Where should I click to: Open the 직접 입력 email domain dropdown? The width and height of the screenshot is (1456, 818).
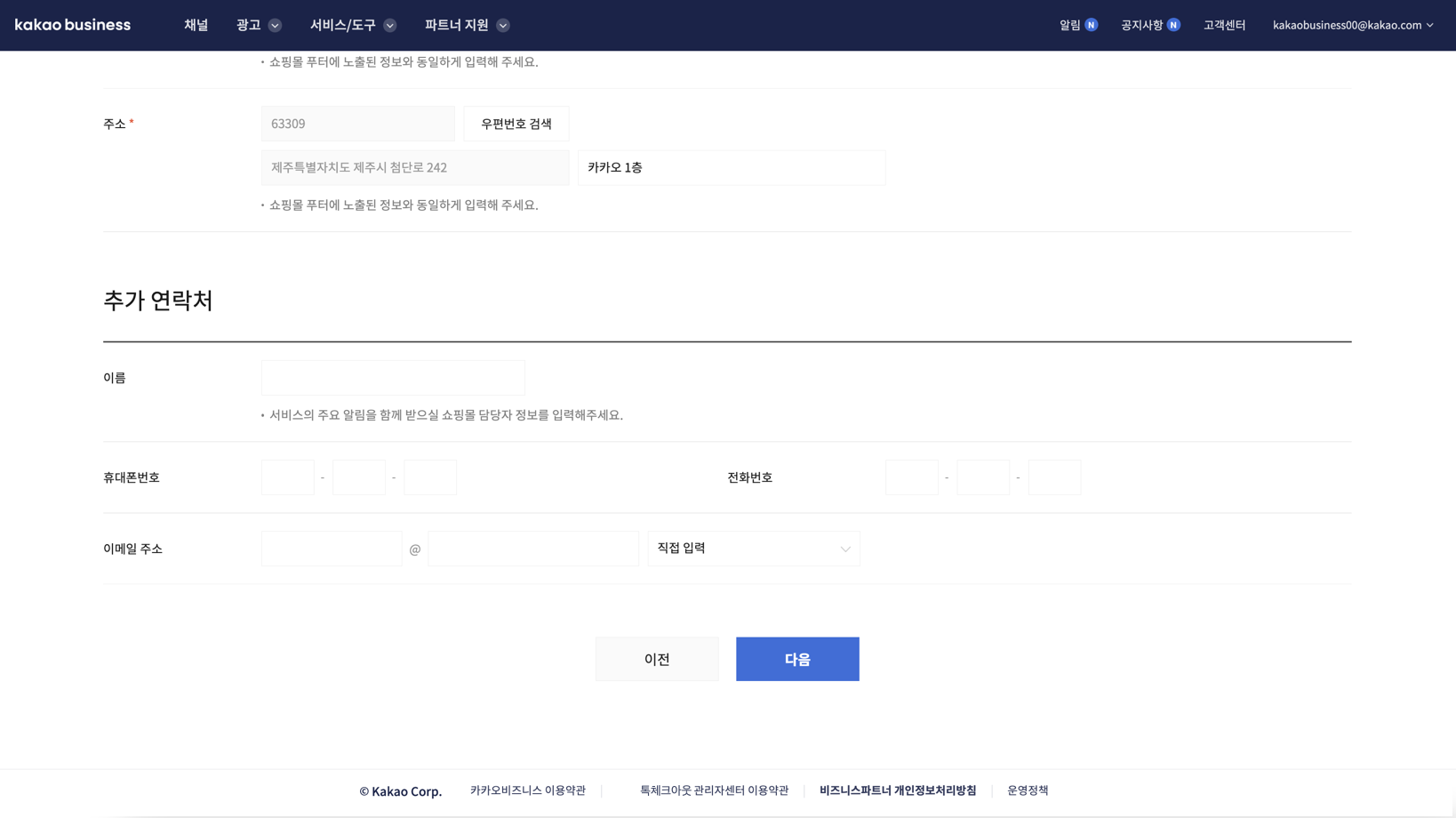click(753, 549)
